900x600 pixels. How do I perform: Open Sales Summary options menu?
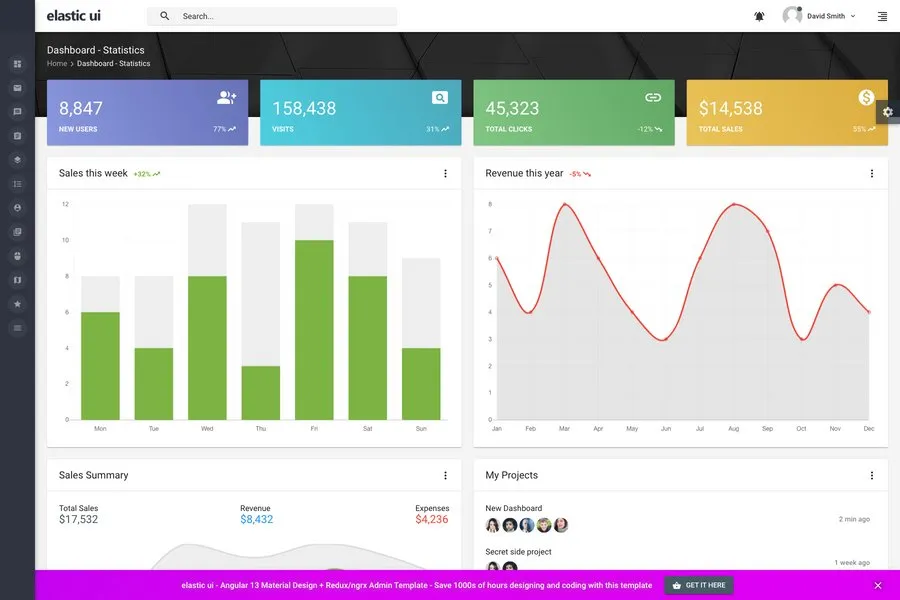click(445, 476)
